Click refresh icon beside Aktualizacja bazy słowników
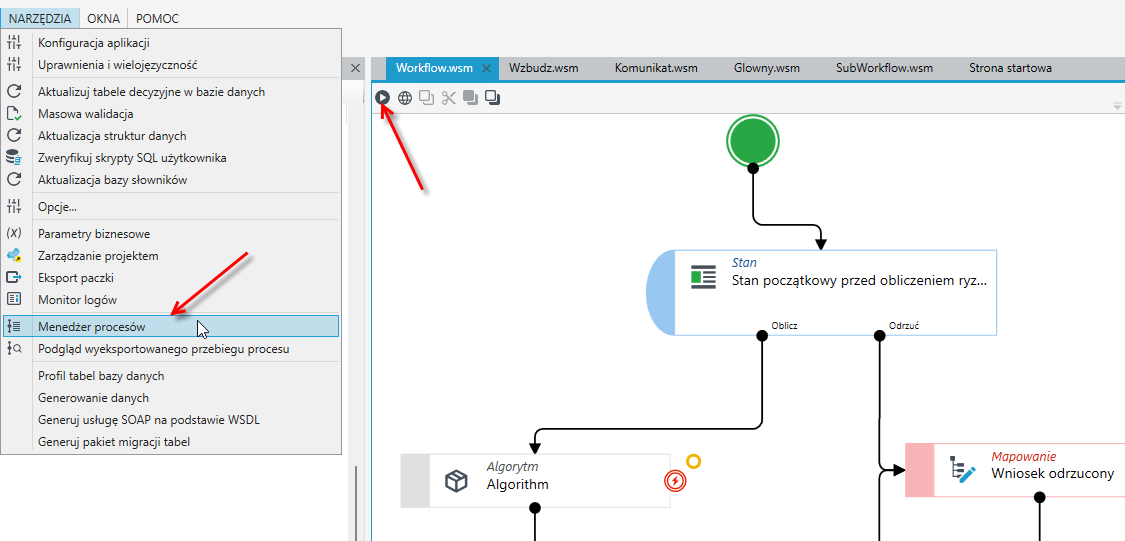The height and width of the screenshot is (541, 1125). [14, 179]
